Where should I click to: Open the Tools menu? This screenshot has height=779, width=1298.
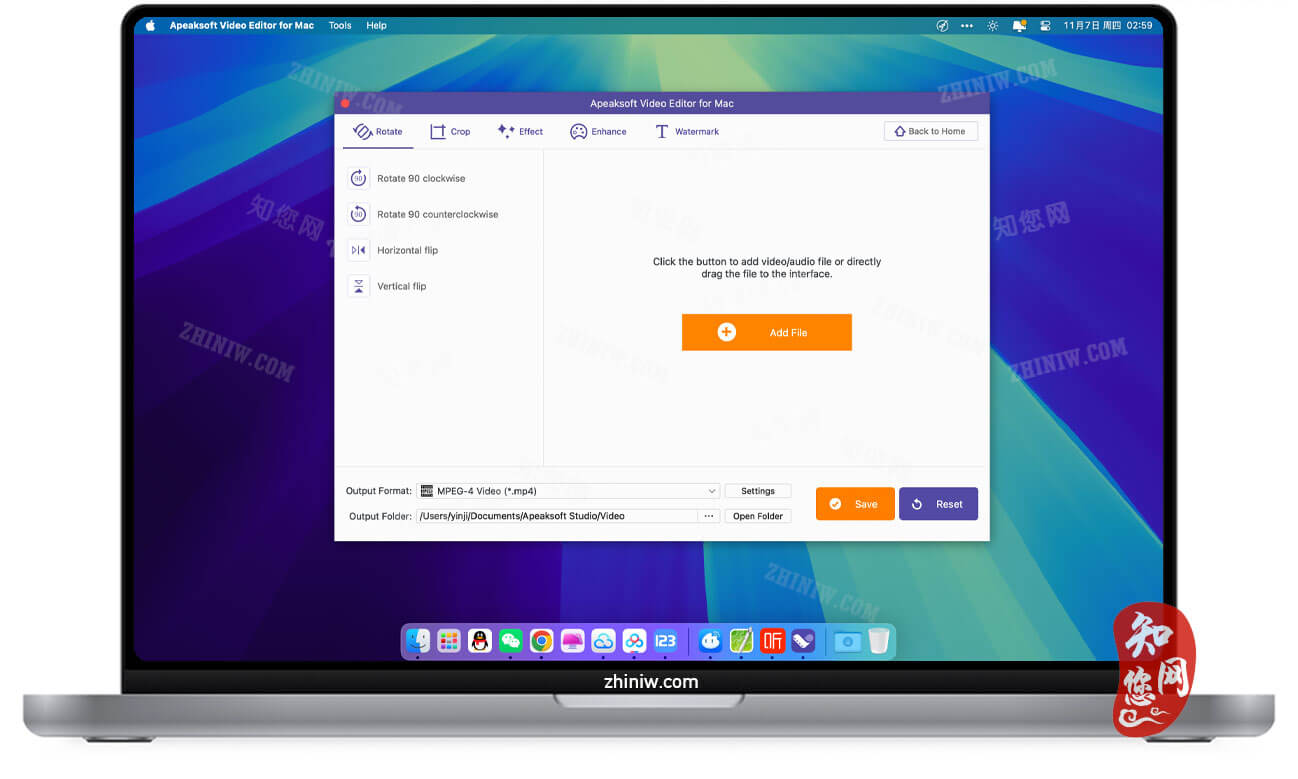pos(340,25)
